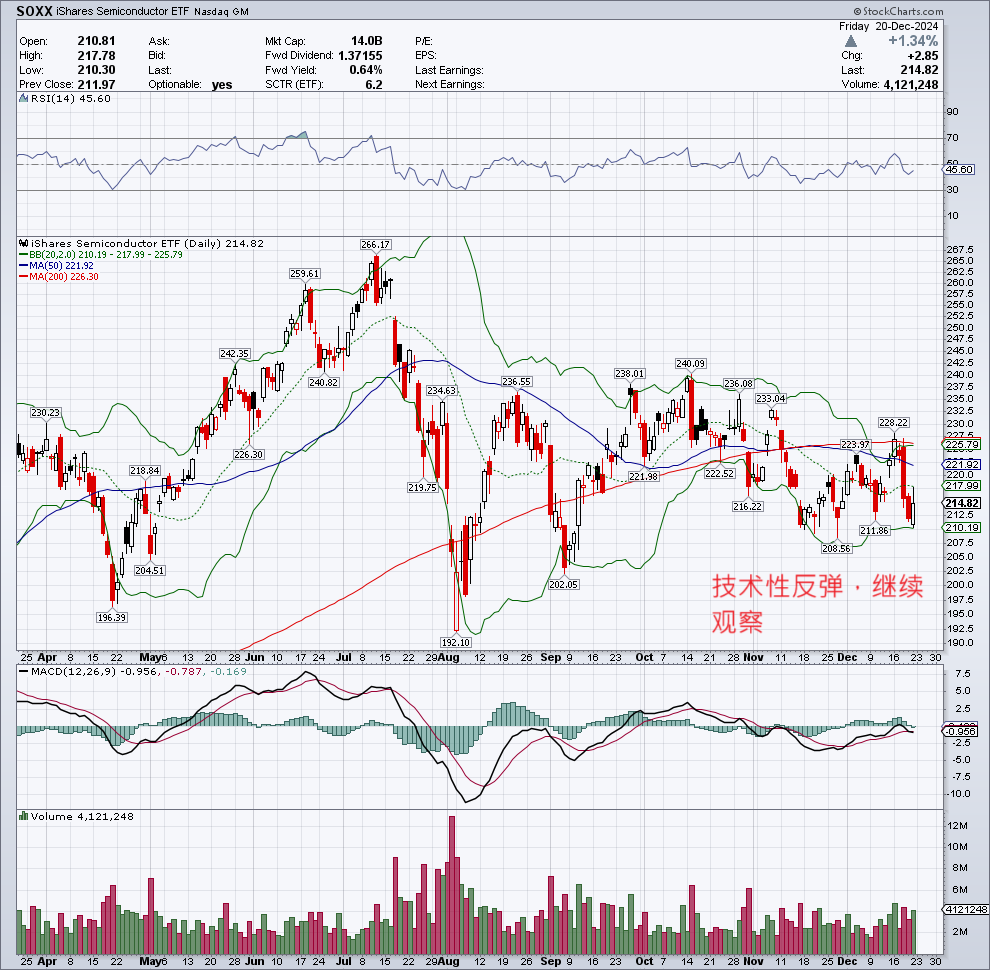Click the 'RSI(14) 45.60' panel title
Image resolution: width=990 pixels, height=970 pixels.
[x=70, y=99]
